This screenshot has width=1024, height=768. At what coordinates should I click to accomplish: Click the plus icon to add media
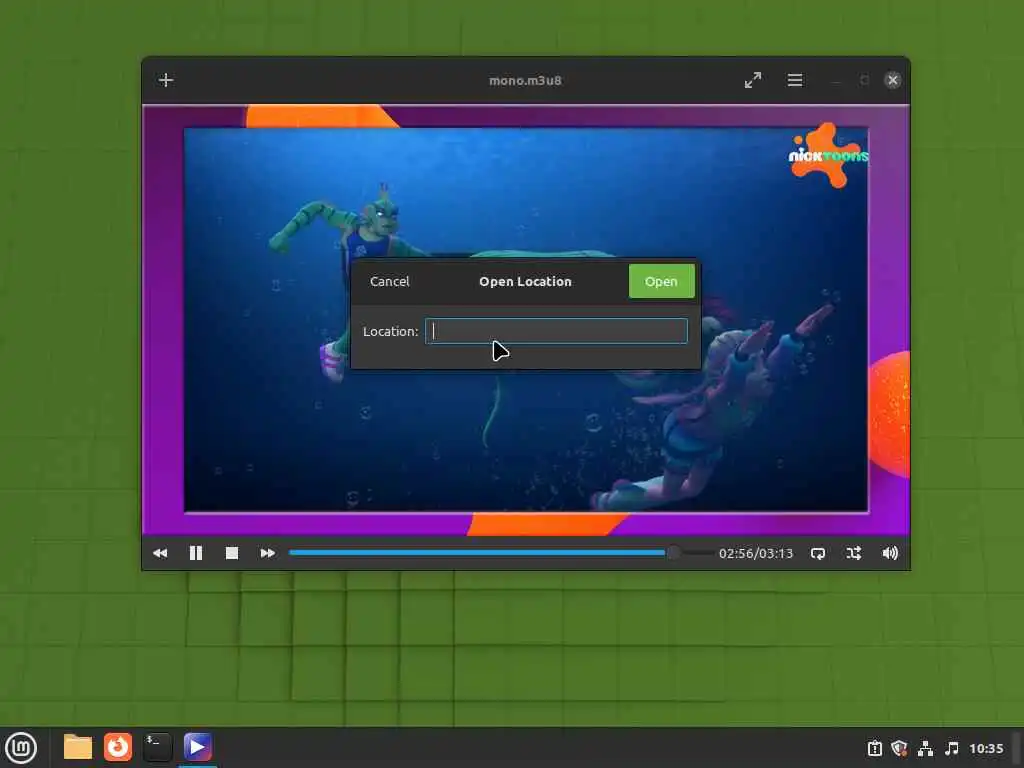166,80
